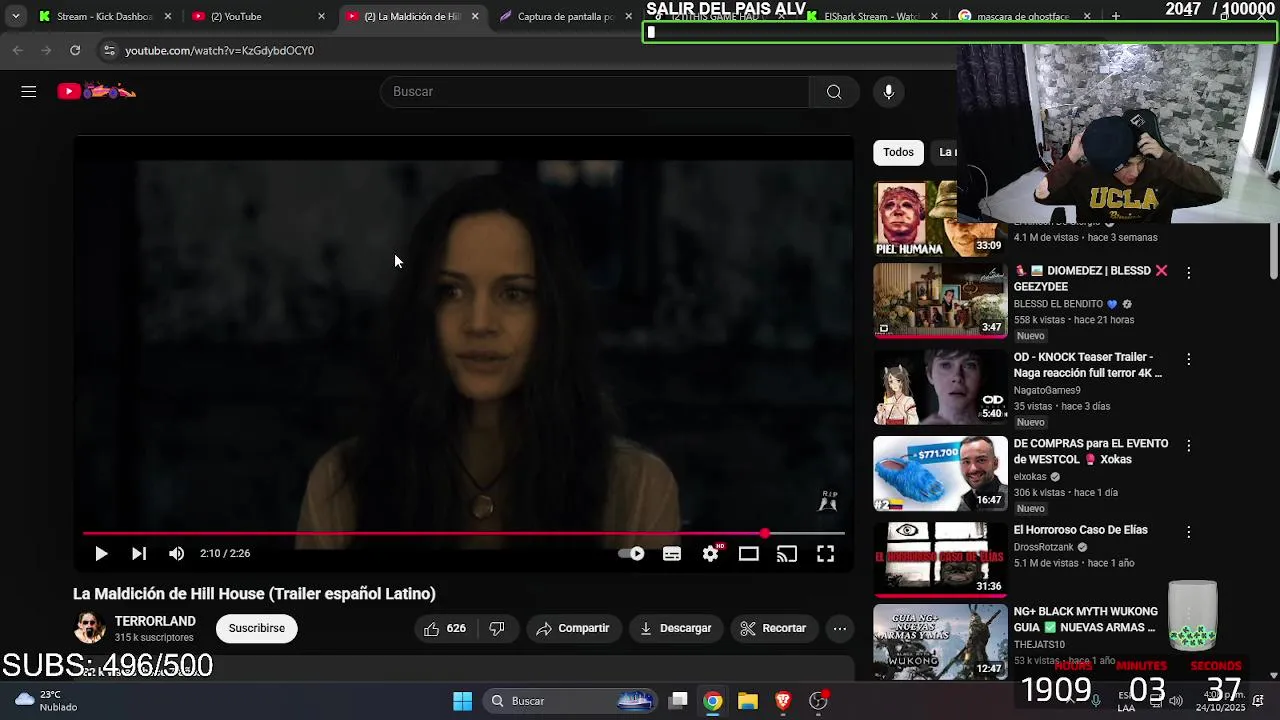This screenshot has width=1280, height=720.
Task: Start voice search with microphone icon
Action: (888, 92)
